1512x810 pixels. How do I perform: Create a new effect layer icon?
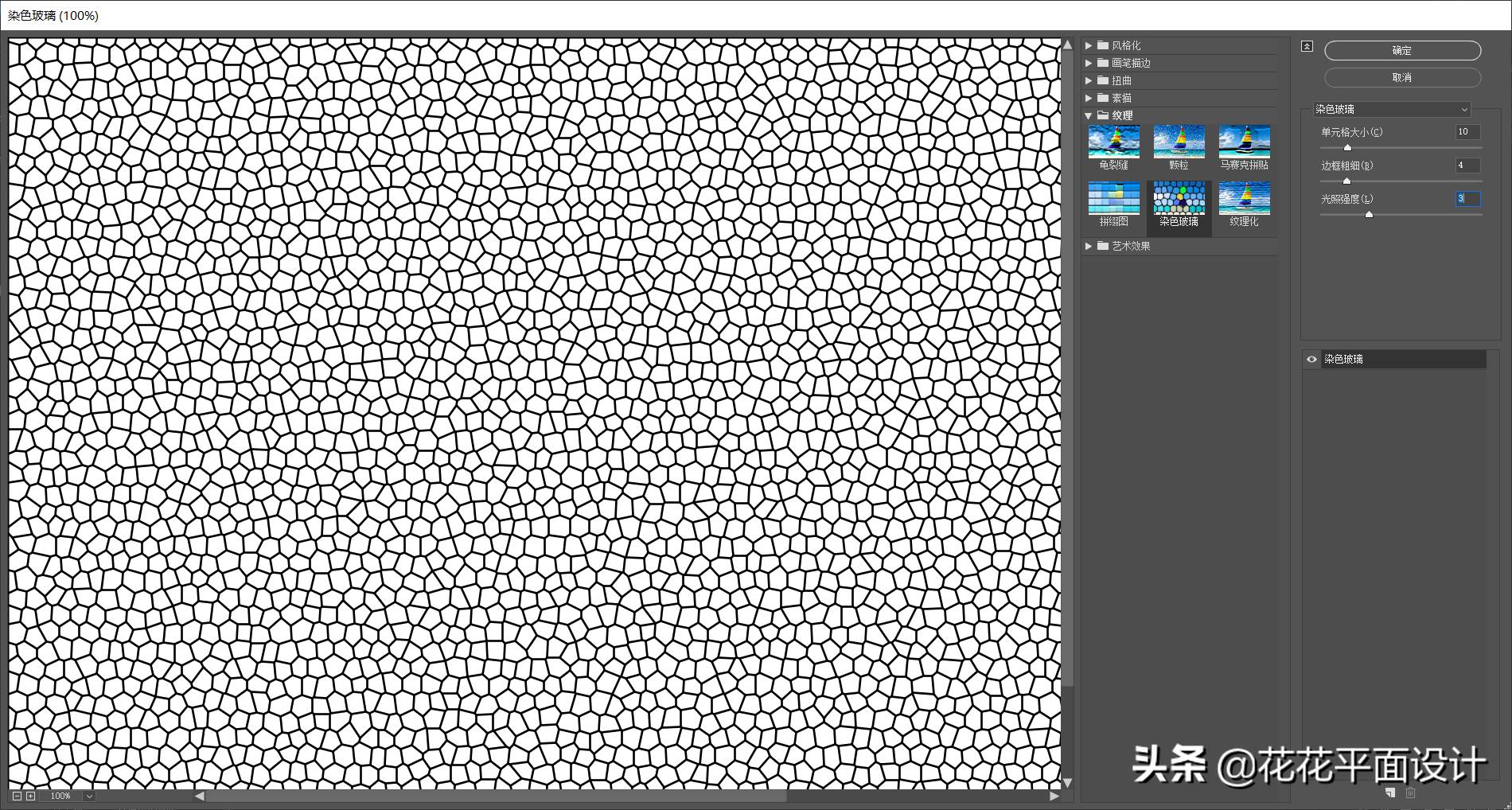click(x=1390, y=792)
